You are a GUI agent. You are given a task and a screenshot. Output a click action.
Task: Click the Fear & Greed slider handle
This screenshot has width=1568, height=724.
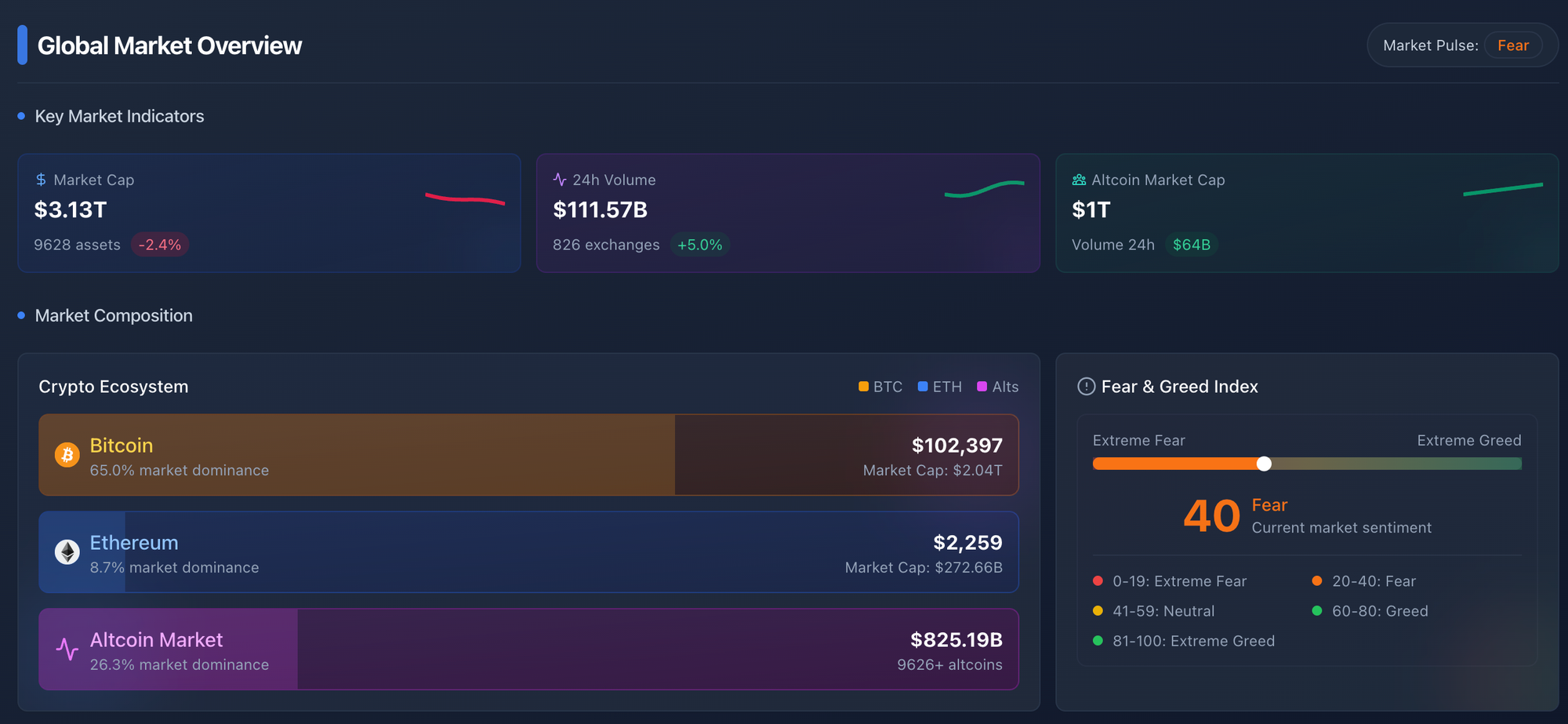click(1264, 464)
